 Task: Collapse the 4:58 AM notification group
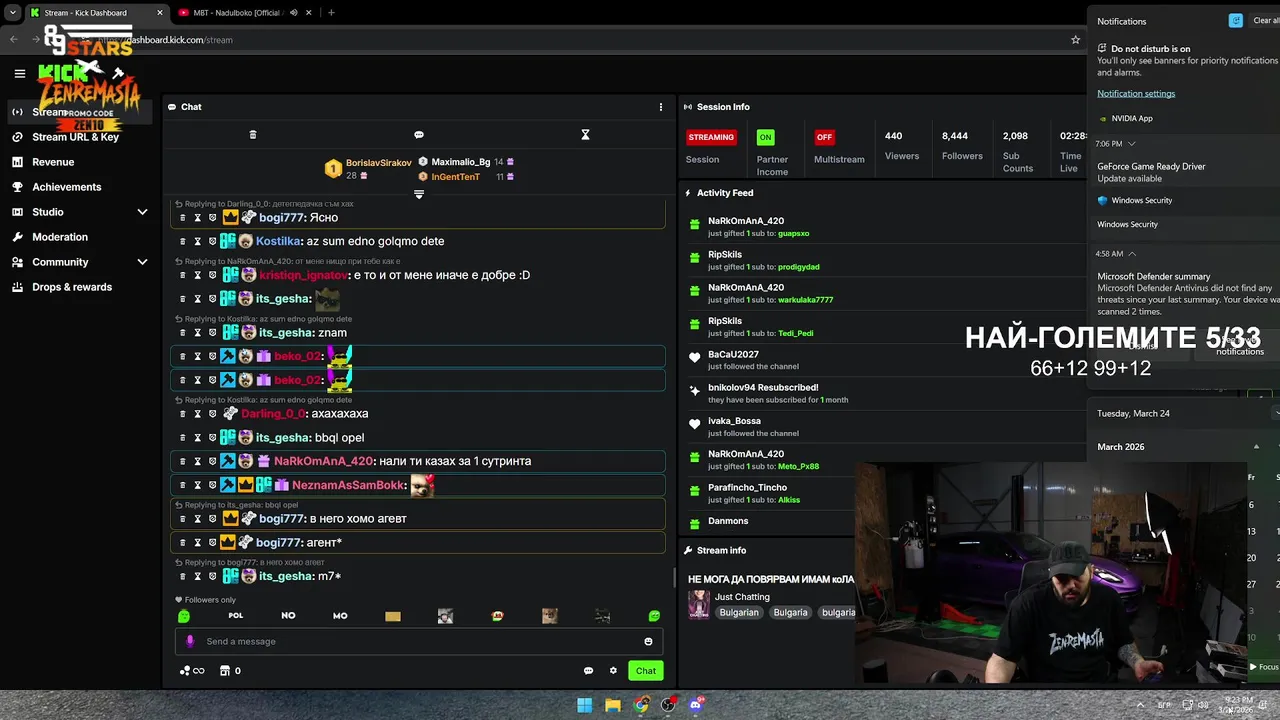(x=1131, y=254)
